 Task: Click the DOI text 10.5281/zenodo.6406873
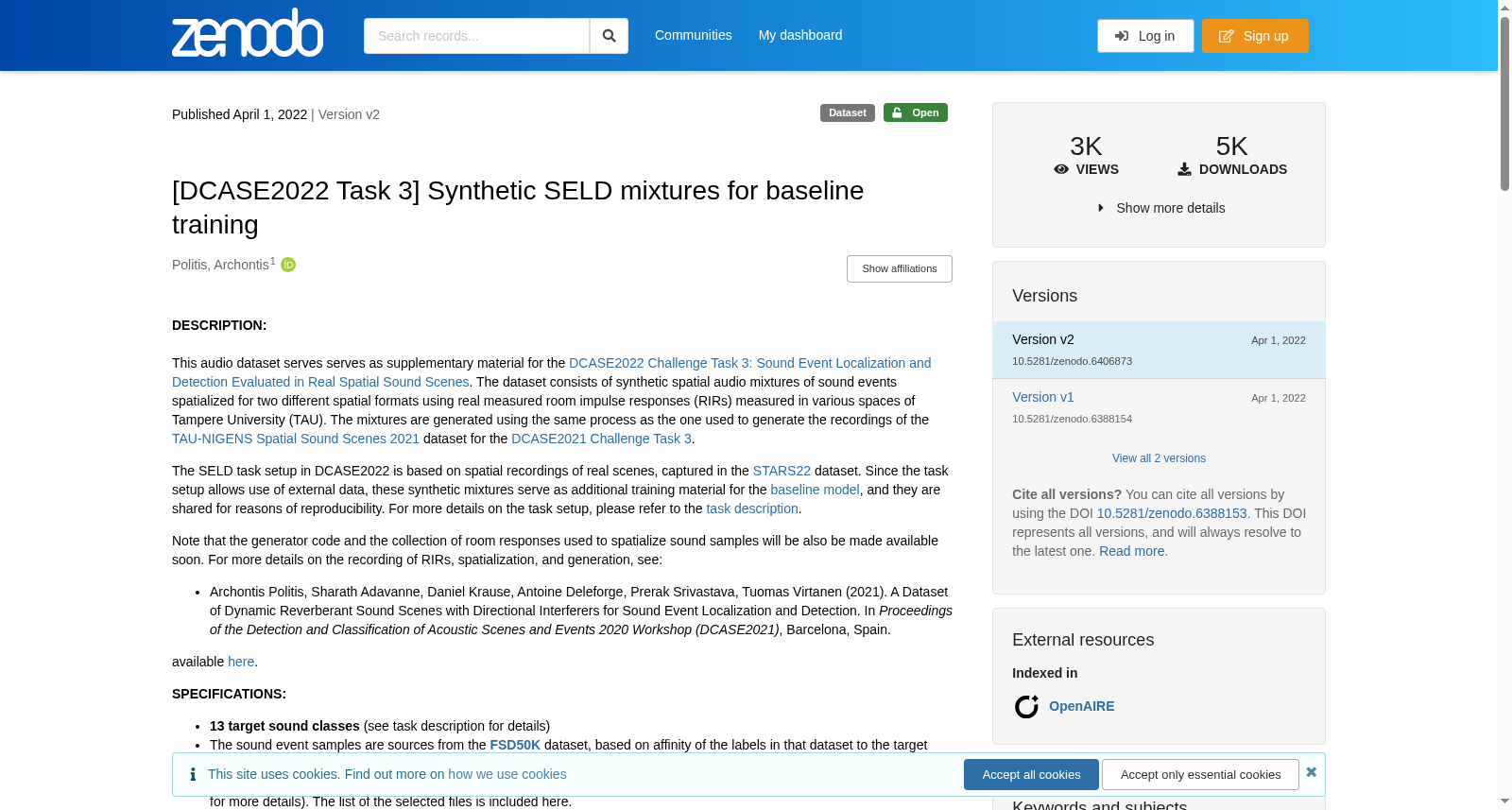click(1072, 361)
